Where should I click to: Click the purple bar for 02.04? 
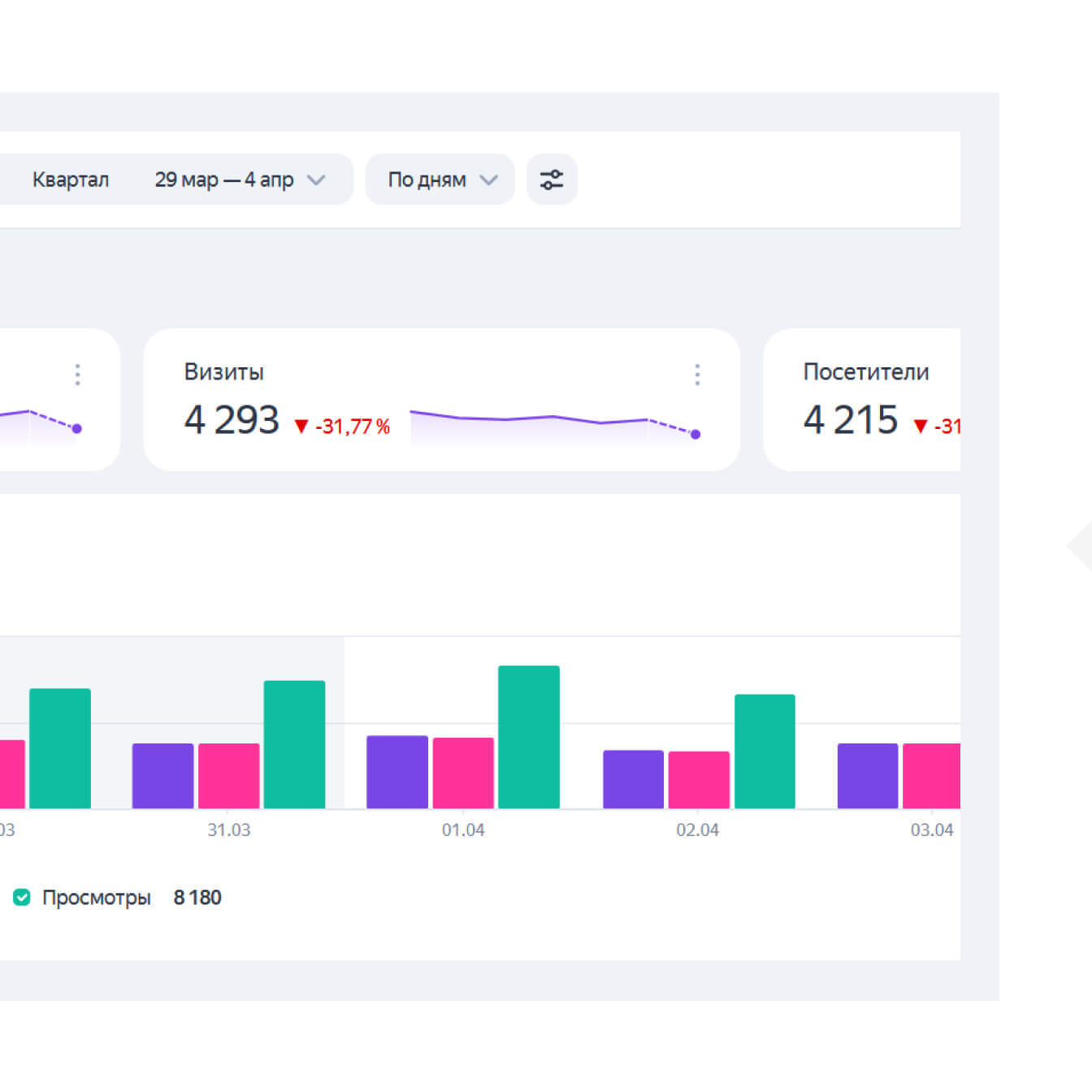tap(633, 779)
